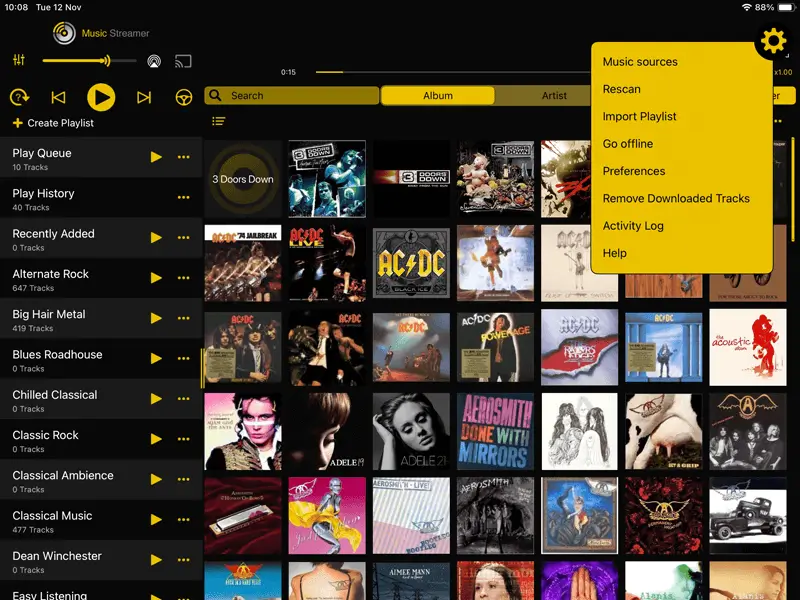Toggle album list view icon
This screenshot has width=800, height=600.
219,121
